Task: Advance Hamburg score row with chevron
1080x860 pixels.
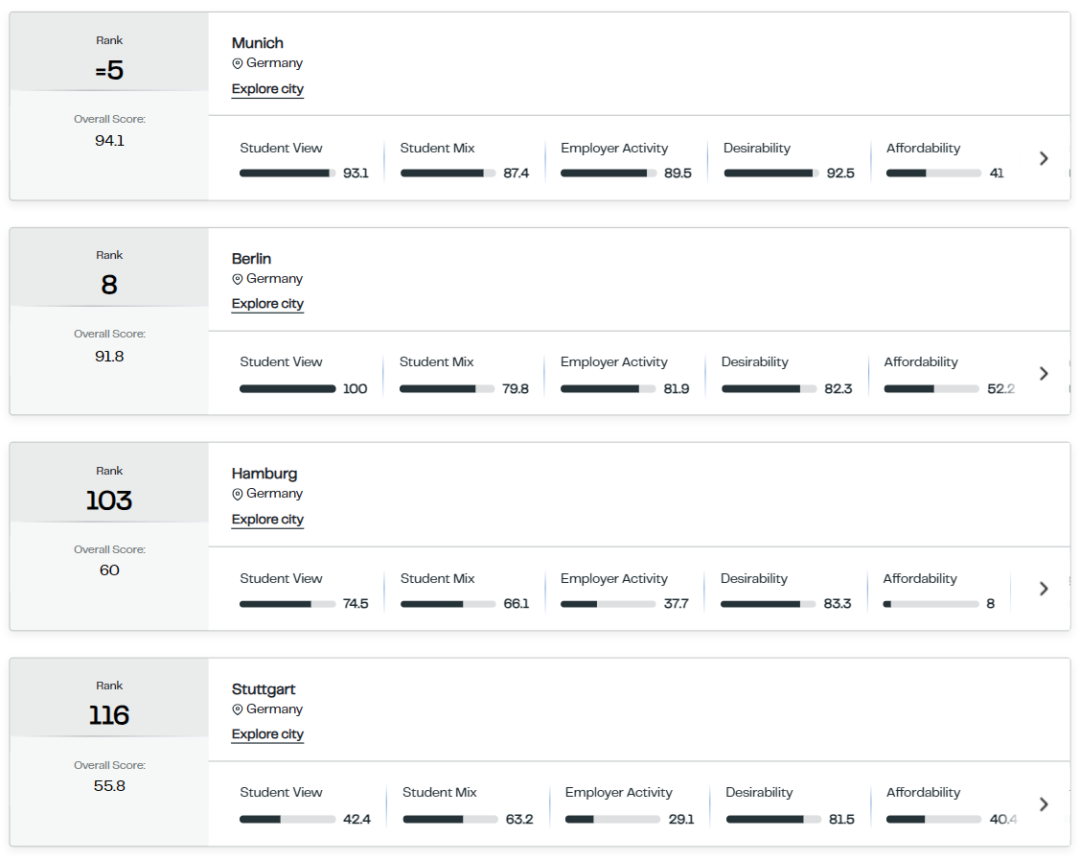Action: [x=1043, y=589]
